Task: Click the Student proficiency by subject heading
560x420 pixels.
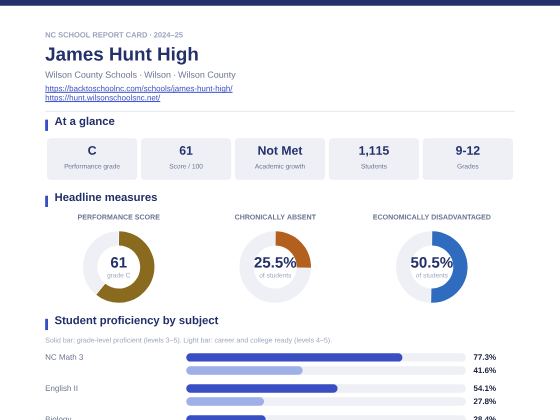Action: click(x=136, y=320)
